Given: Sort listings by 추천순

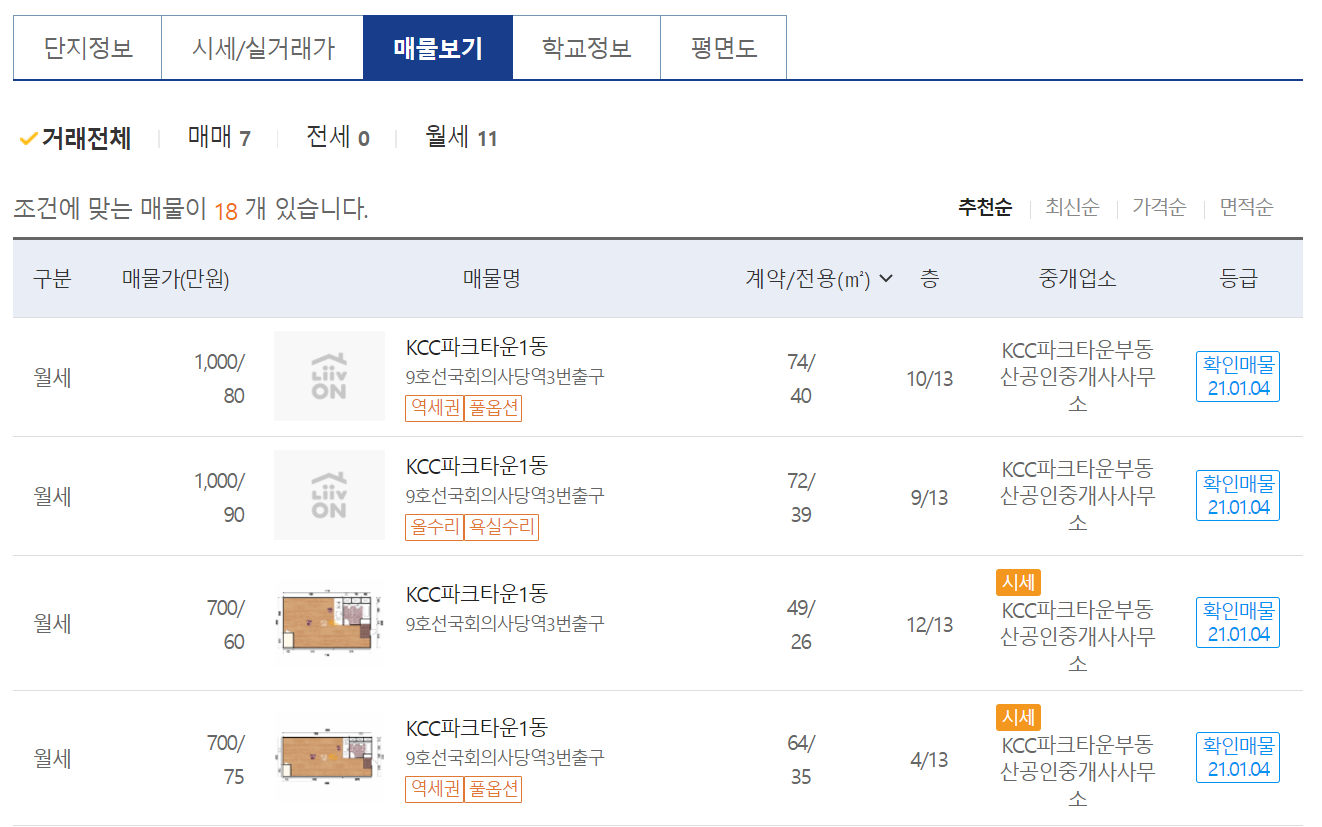Looking at the screenshot, I should 985,208.
